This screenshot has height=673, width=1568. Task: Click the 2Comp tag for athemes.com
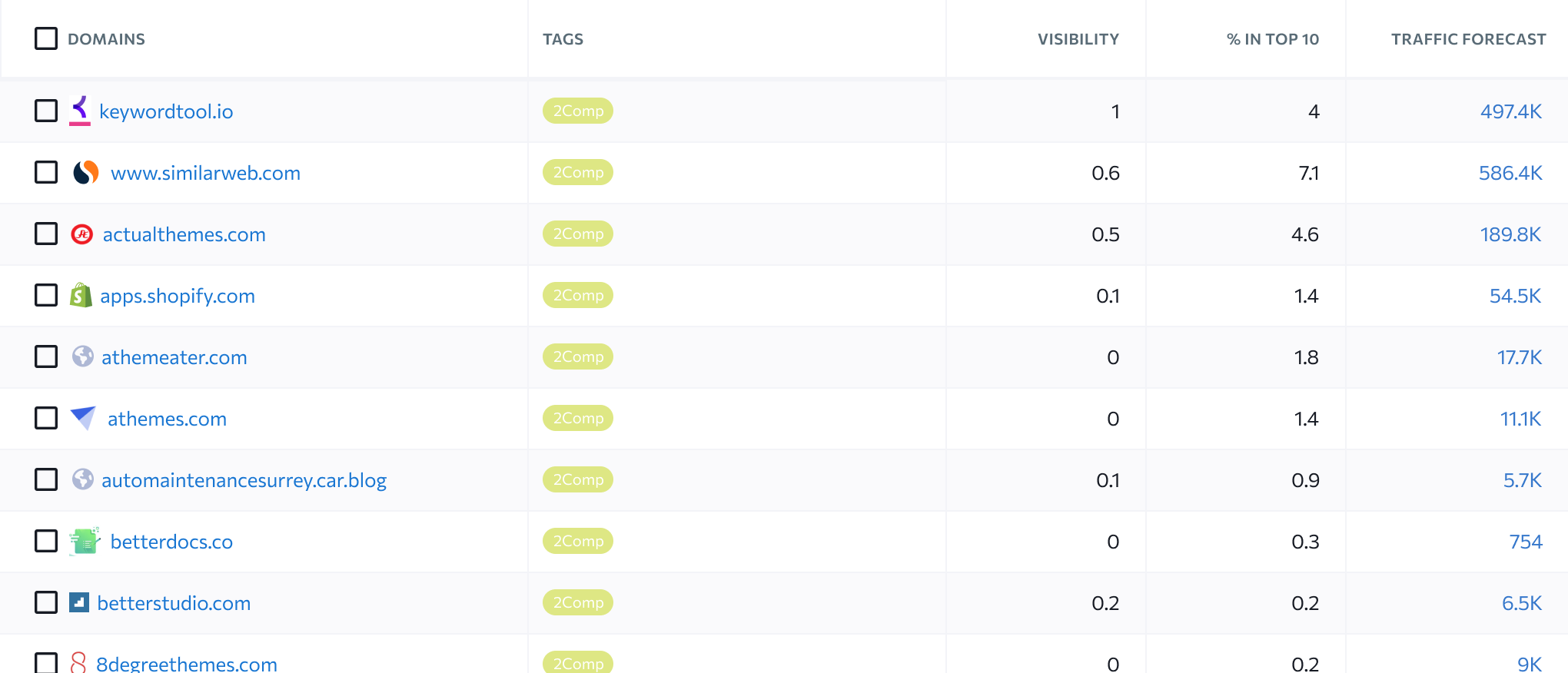578,418
